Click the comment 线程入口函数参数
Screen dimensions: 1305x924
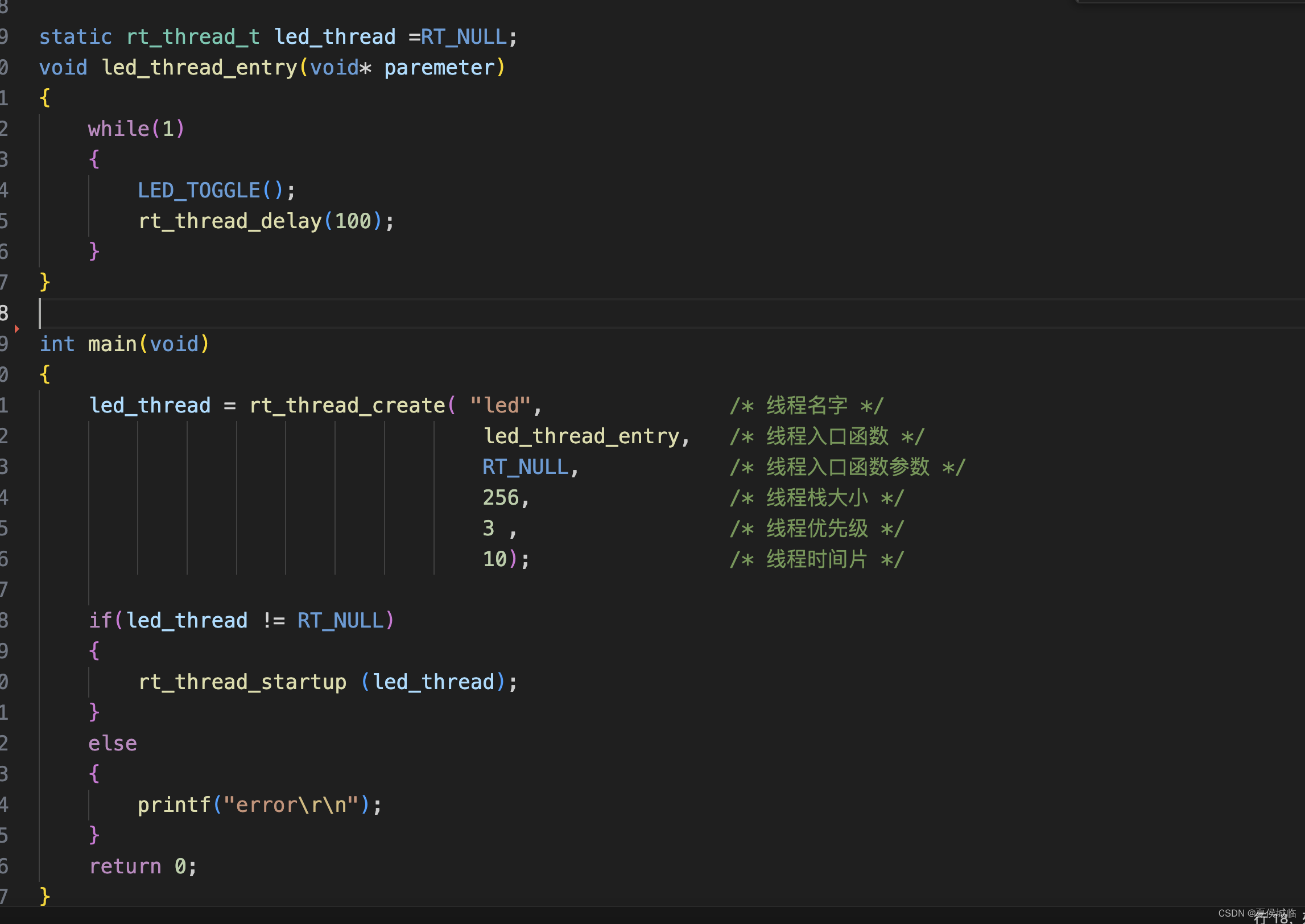[x=848, y=467]
